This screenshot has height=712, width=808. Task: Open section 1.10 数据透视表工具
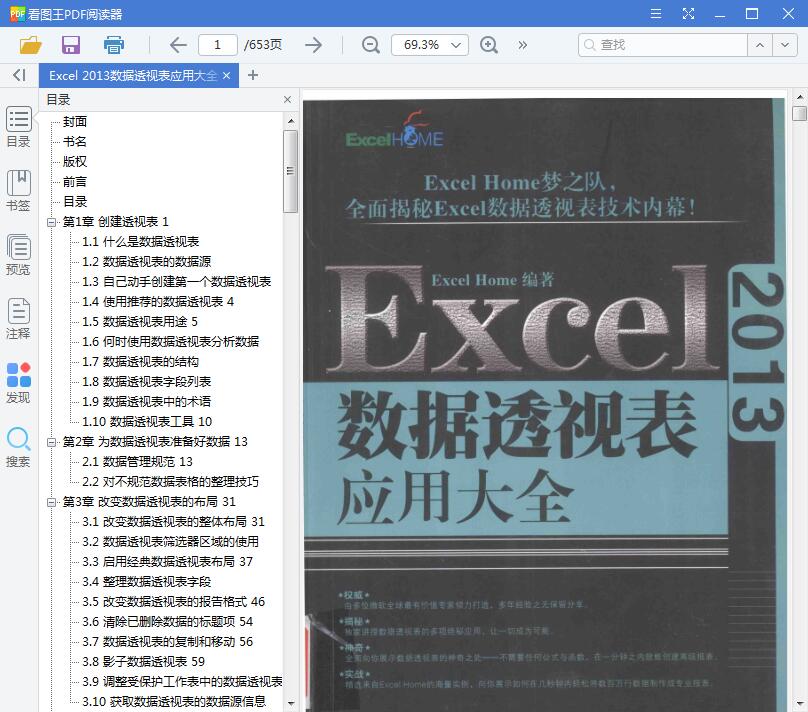147,422
